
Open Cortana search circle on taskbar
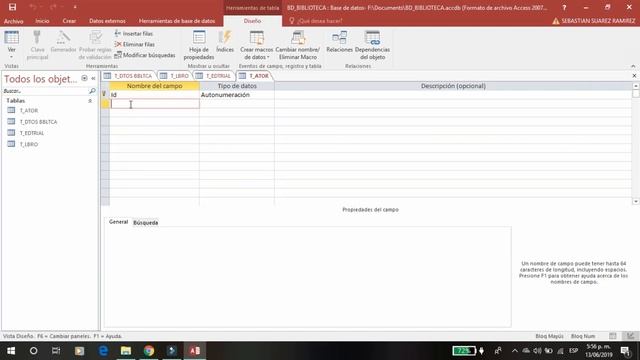[33, 351]
